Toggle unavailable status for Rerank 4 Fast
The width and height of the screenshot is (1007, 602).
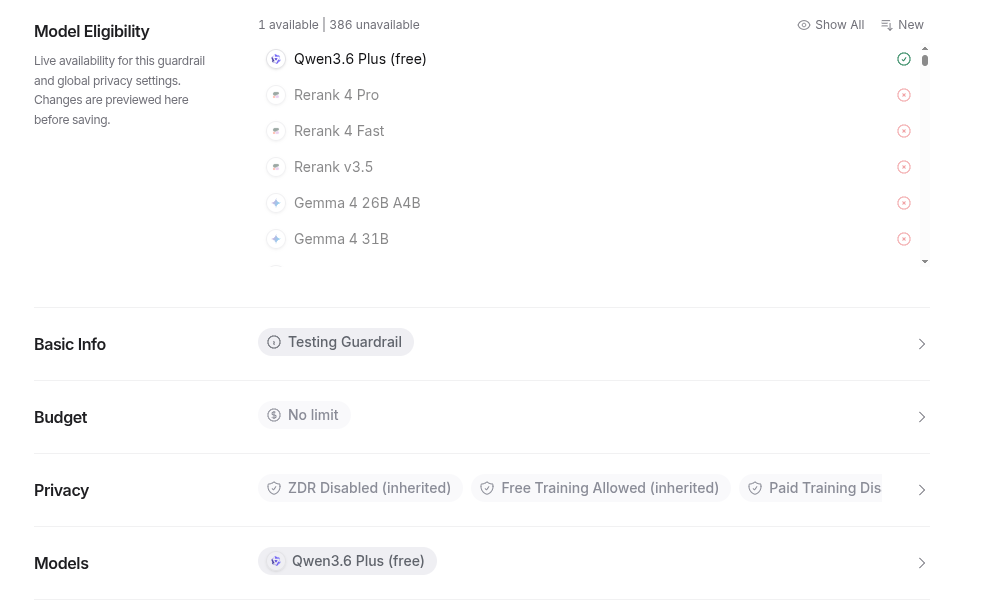tap(904, 132)
